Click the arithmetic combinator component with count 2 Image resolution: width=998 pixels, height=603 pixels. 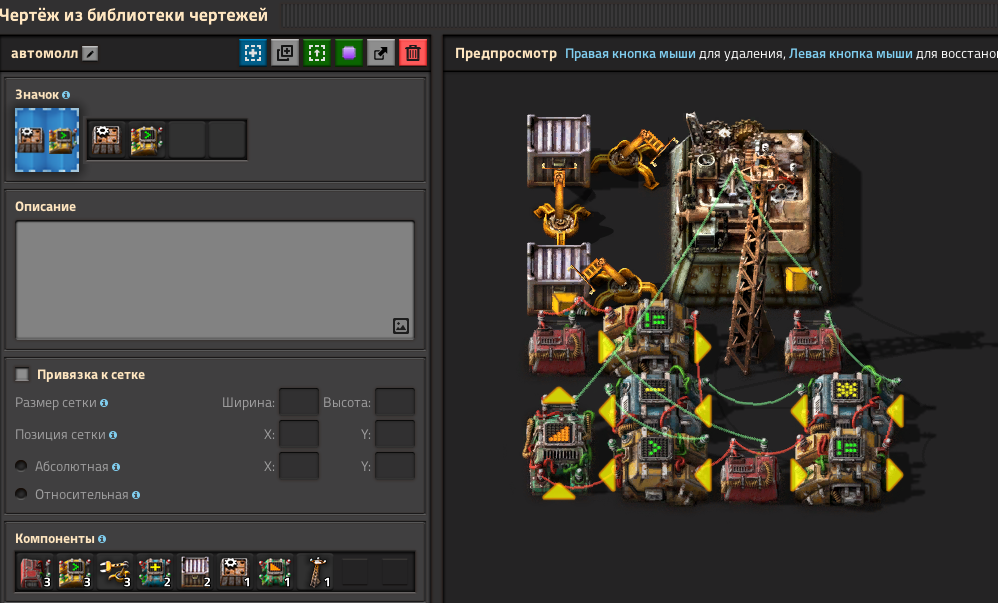click(x=155, y=572)
